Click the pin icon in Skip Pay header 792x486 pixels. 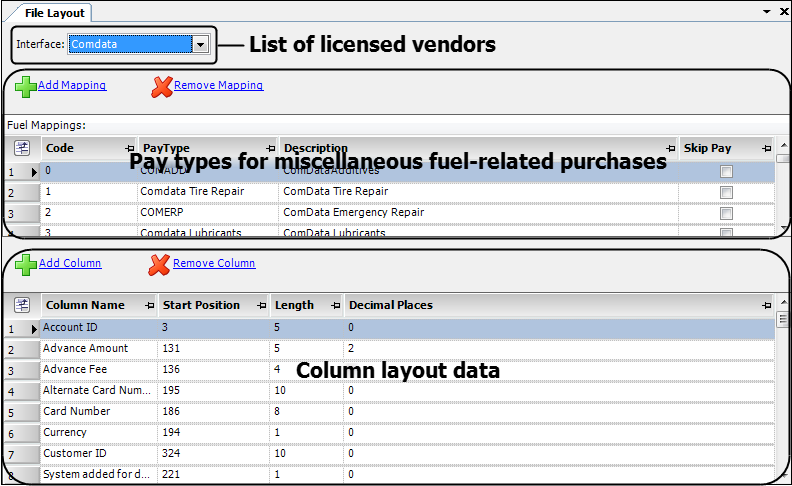click(x=766, y=149)
